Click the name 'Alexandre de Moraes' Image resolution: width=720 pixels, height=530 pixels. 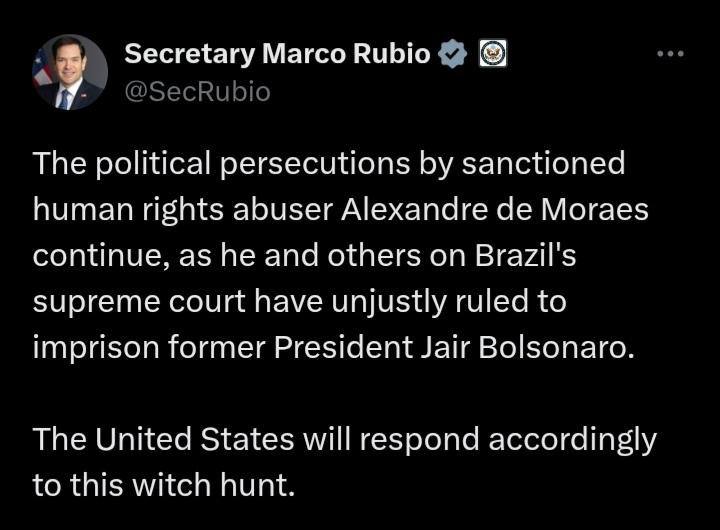495,209
